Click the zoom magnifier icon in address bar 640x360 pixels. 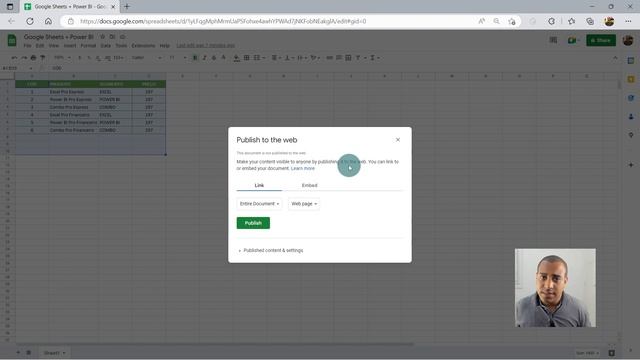pyautogui.click(x=496, y=21)
